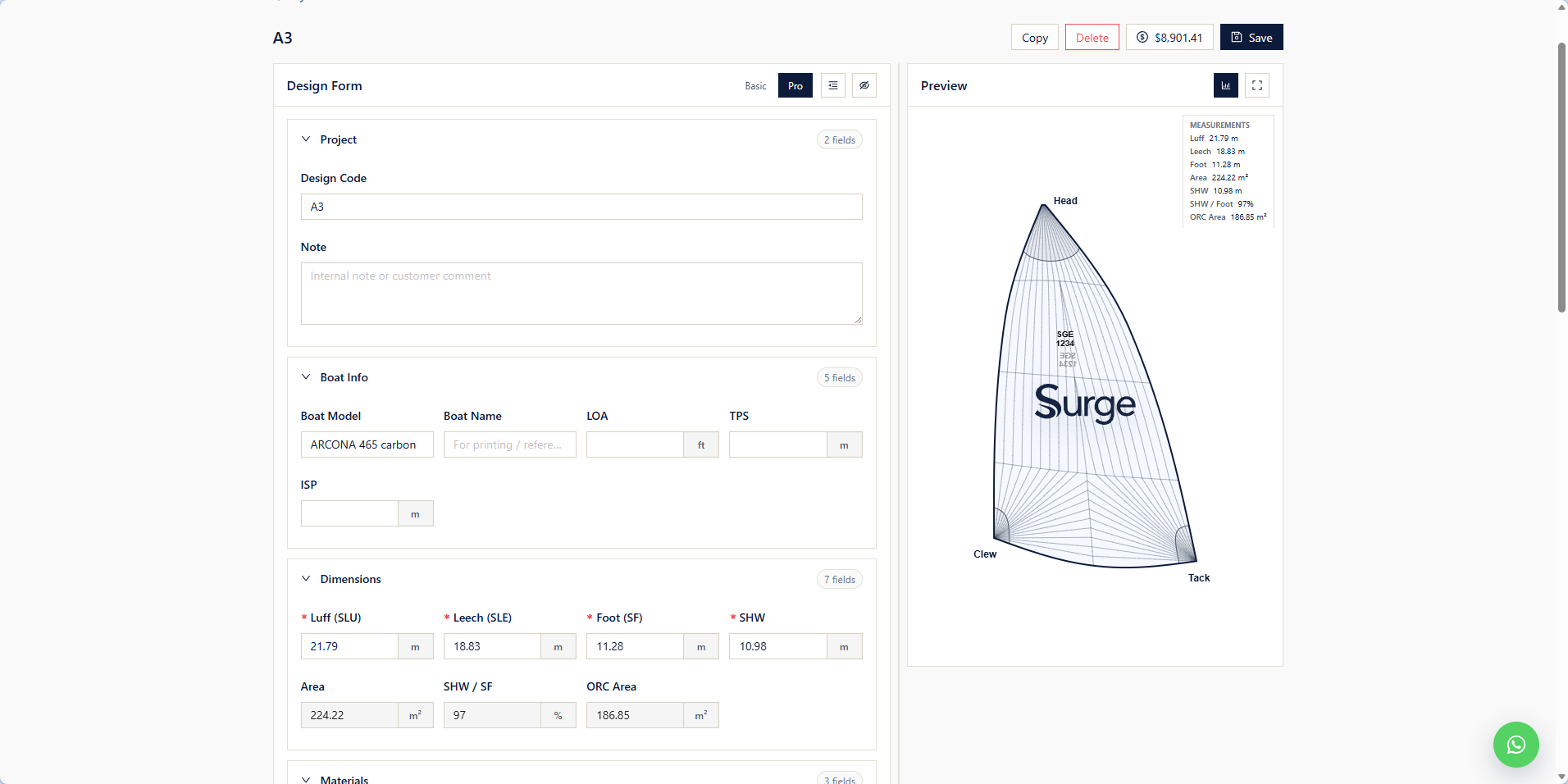Click the list outline icon in Design Form

pos(833,85)
